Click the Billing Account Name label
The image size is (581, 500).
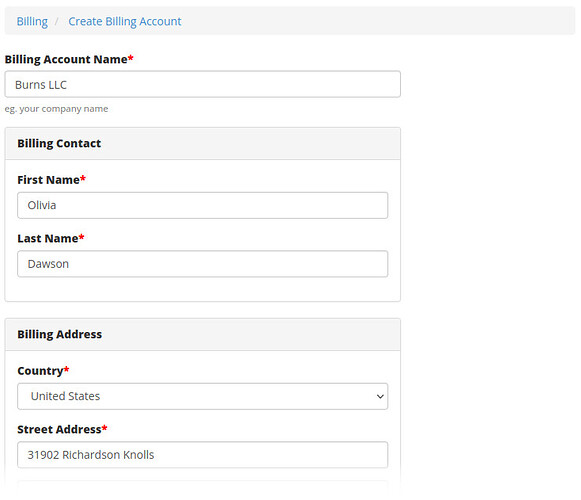[x=66, y=59]
